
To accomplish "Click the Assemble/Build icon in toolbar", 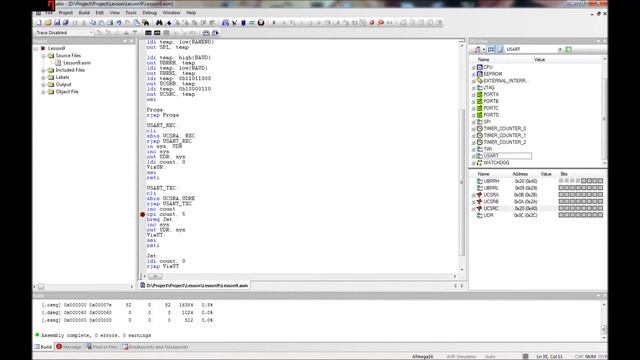I will tap(225, 22).
